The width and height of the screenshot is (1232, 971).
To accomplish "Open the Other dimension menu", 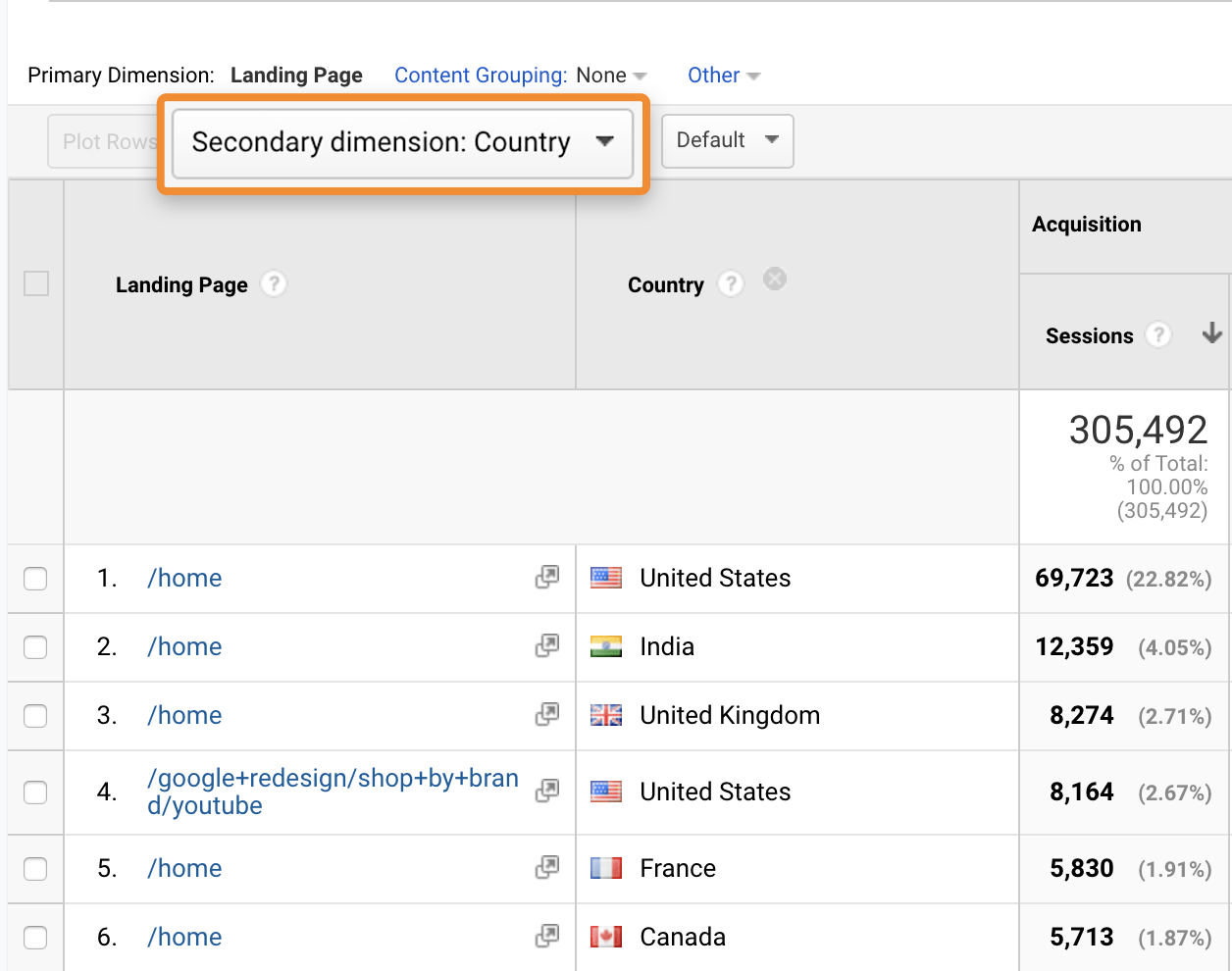I will 724,75.
